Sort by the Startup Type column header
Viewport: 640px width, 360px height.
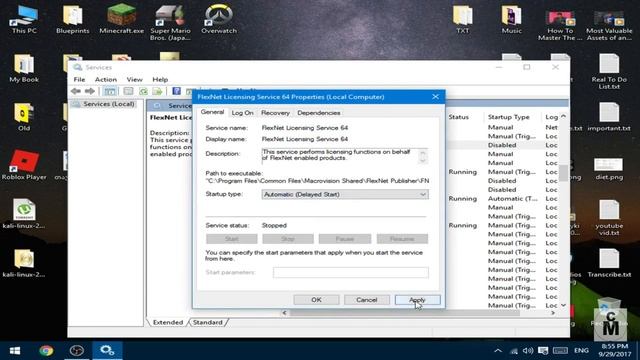(509, 117)
